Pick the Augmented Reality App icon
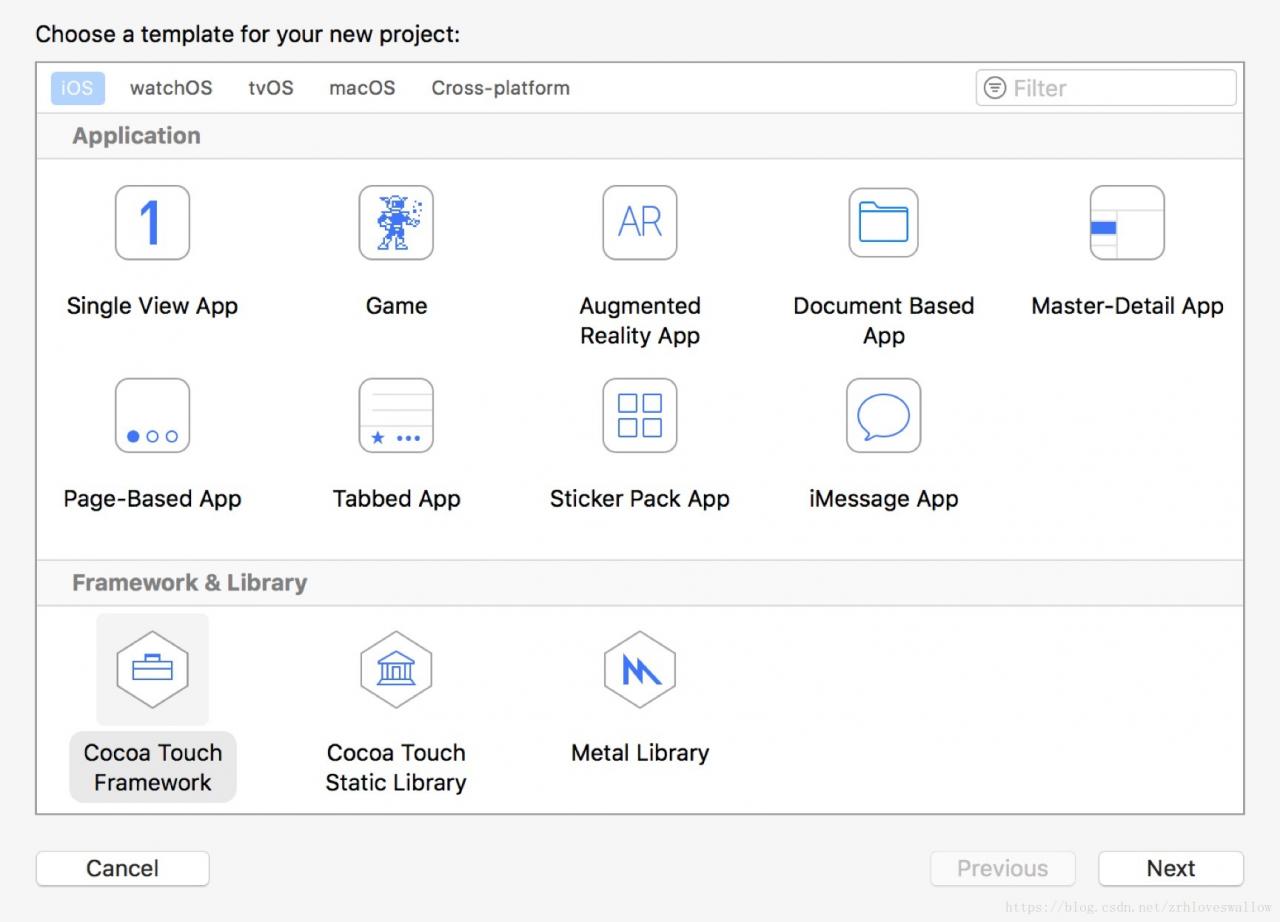This screenshot has height=922, width=1280. pos(640,223)
